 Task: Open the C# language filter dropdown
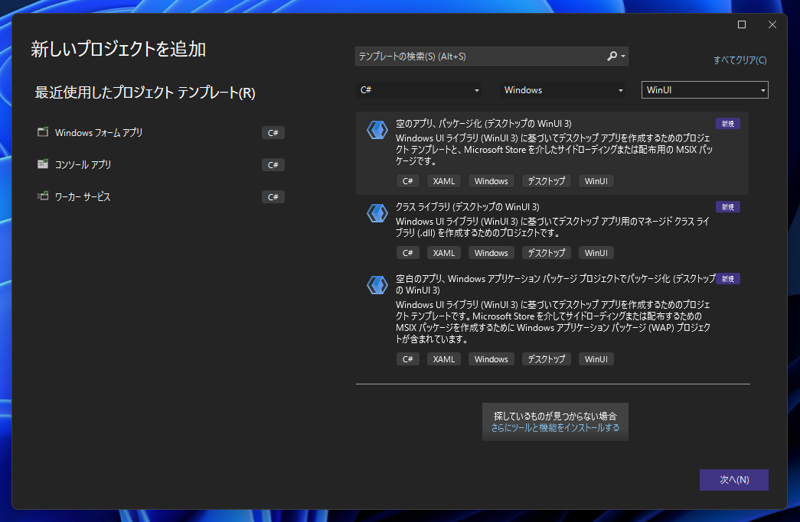(x=419, y=90)
